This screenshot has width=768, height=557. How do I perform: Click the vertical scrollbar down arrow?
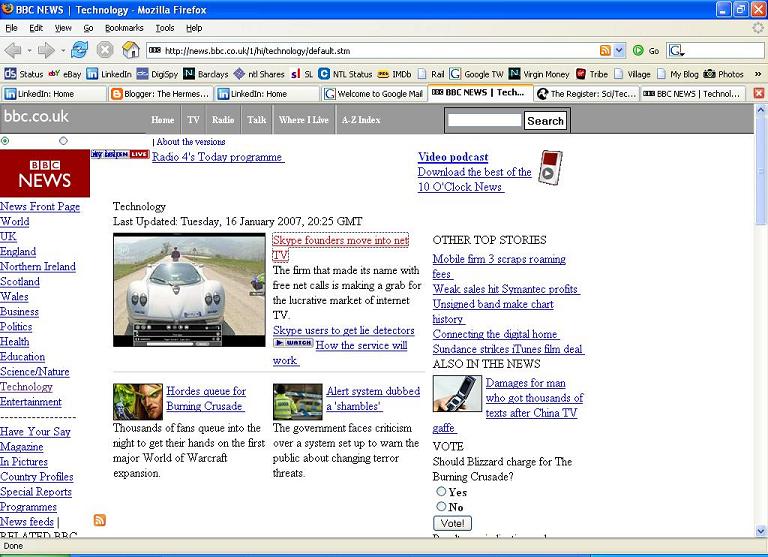pyautogui.click(x=761, y=531)
